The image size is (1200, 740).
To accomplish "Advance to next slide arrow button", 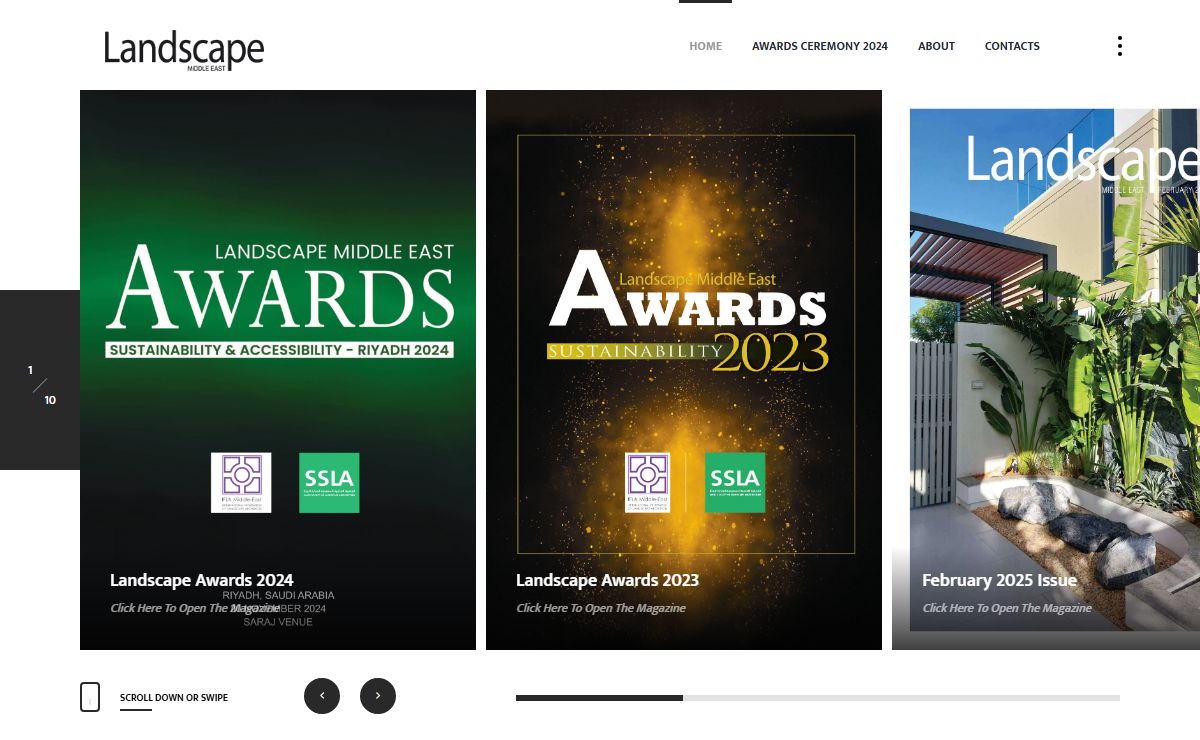I will tap(378, 696).
